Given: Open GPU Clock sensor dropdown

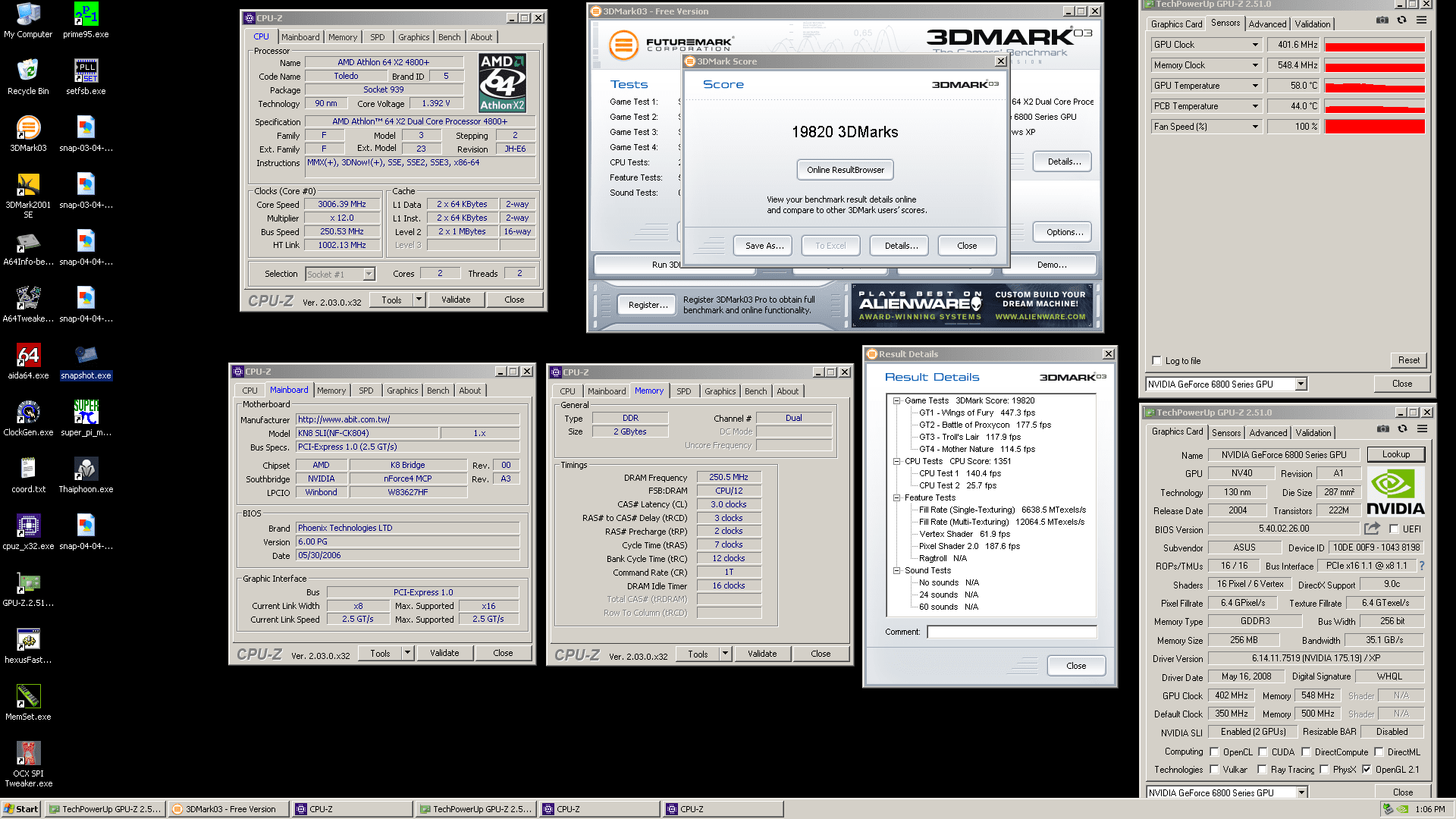Looking at the screenshot, I should 1255,45.
